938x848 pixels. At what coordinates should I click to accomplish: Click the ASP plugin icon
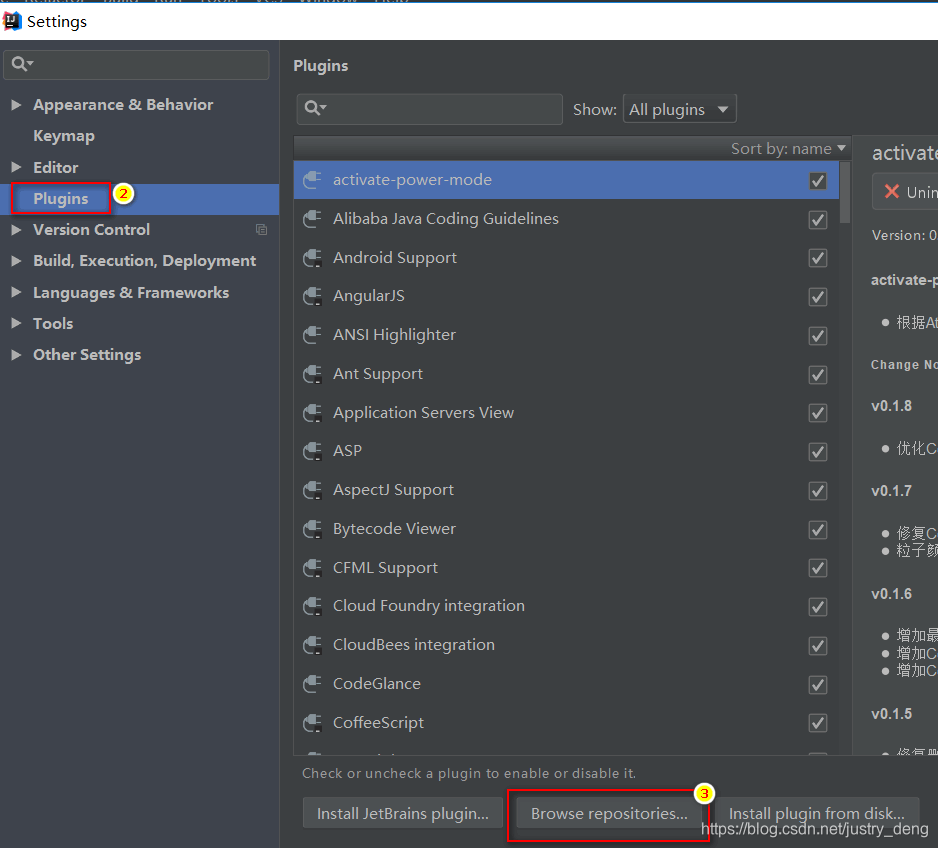[312, 451]
